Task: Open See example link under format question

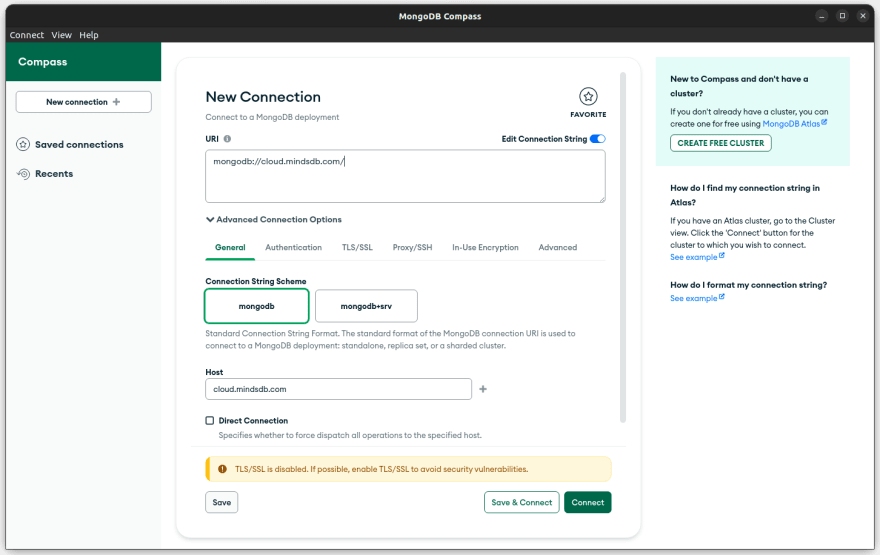Action: (697, 298)
